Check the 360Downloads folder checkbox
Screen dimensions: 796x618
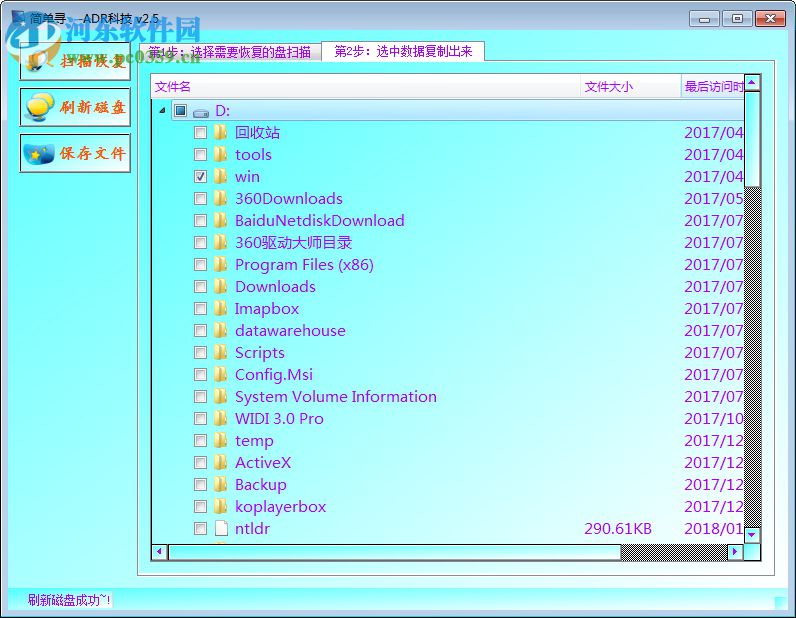tap(201, 199)
